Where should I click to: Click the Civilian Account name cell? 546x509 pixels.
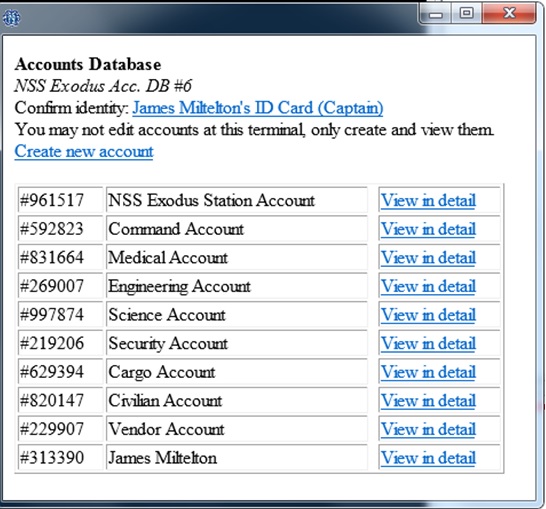(x=237, y=400)
